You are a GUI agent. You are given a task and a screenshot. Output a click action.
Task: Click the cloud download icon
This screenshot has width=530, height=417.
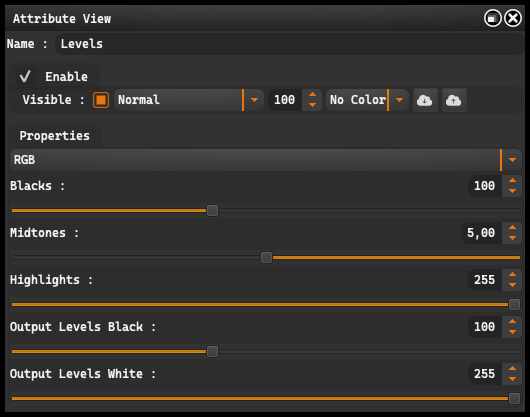point(425,100)
